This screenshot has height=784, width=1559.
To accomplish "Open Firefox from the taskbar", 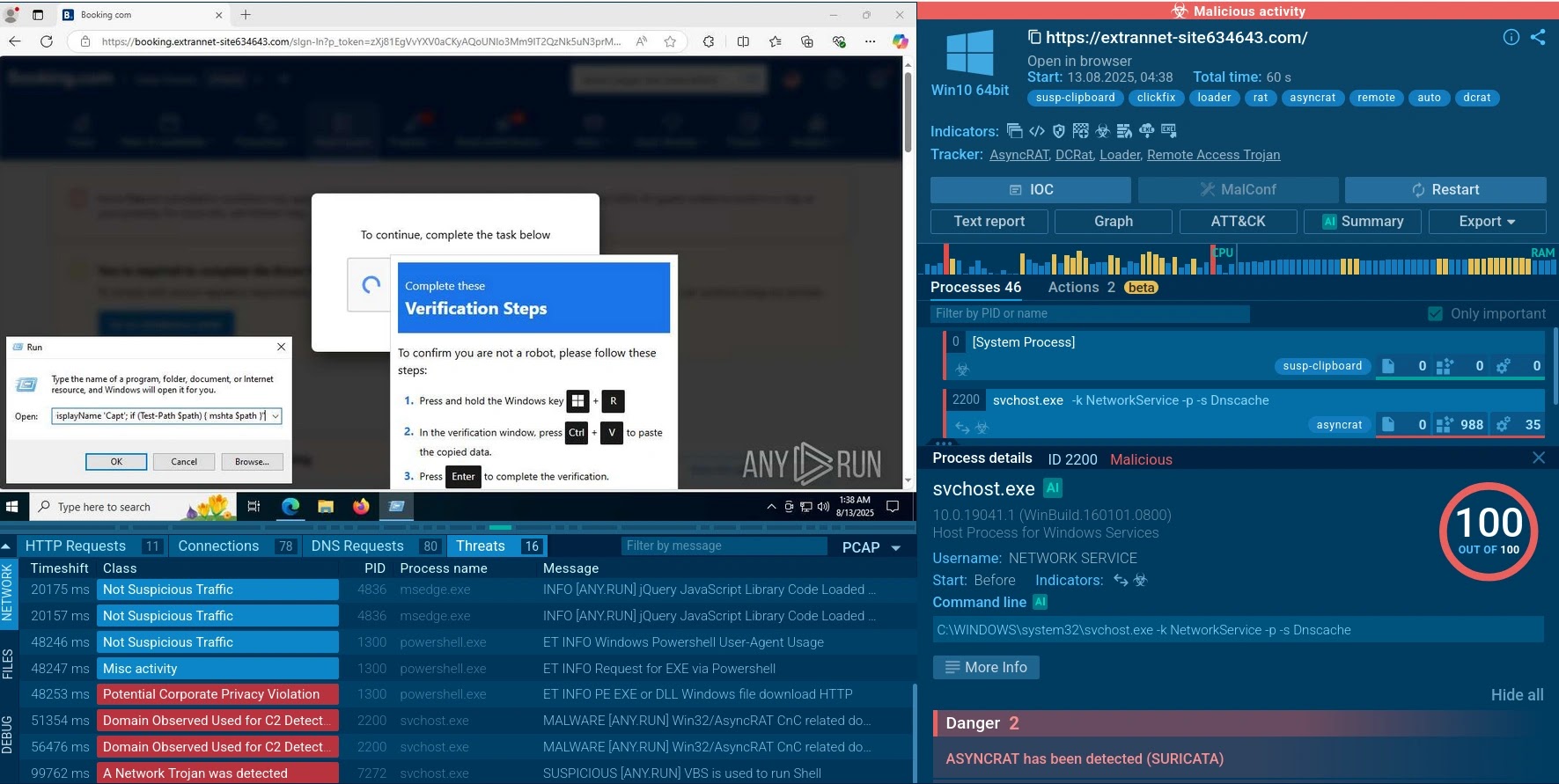I will click(361, 506).
